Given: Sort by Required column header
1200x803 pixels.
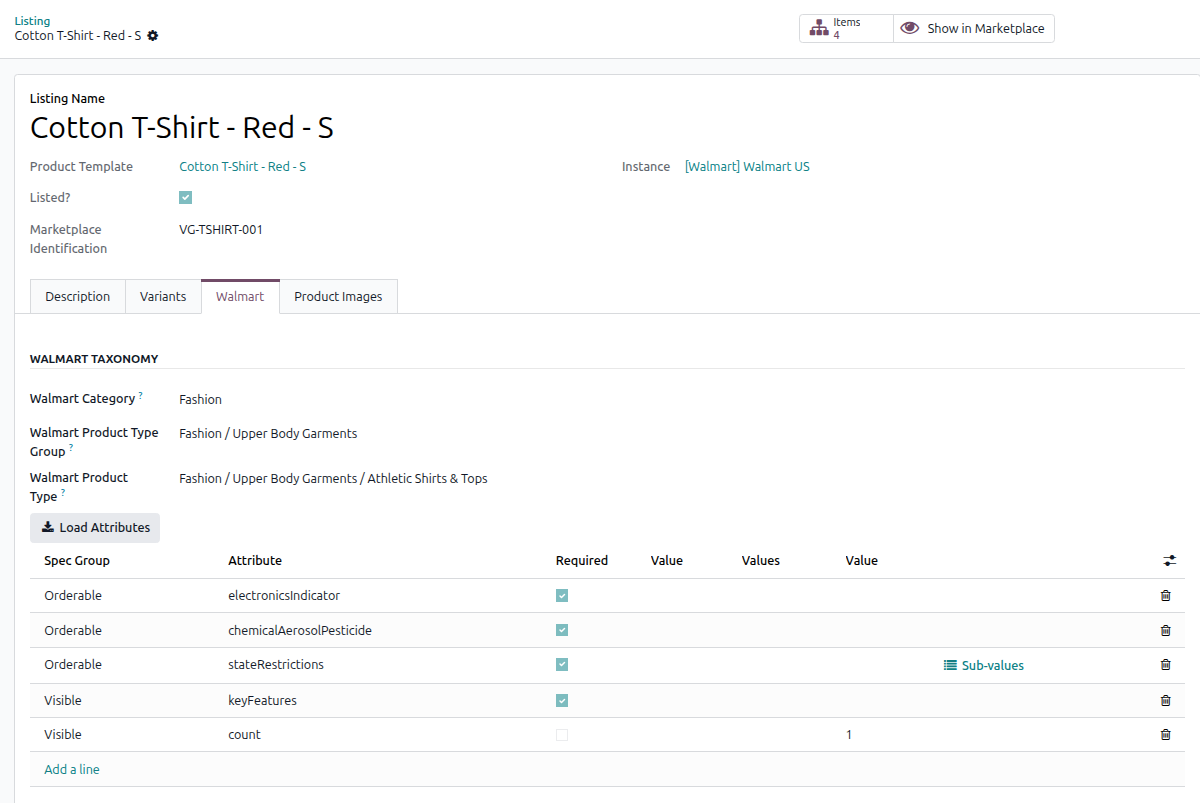Looking at the screenshot, I should pyautogui.click(x=582, y=561).
